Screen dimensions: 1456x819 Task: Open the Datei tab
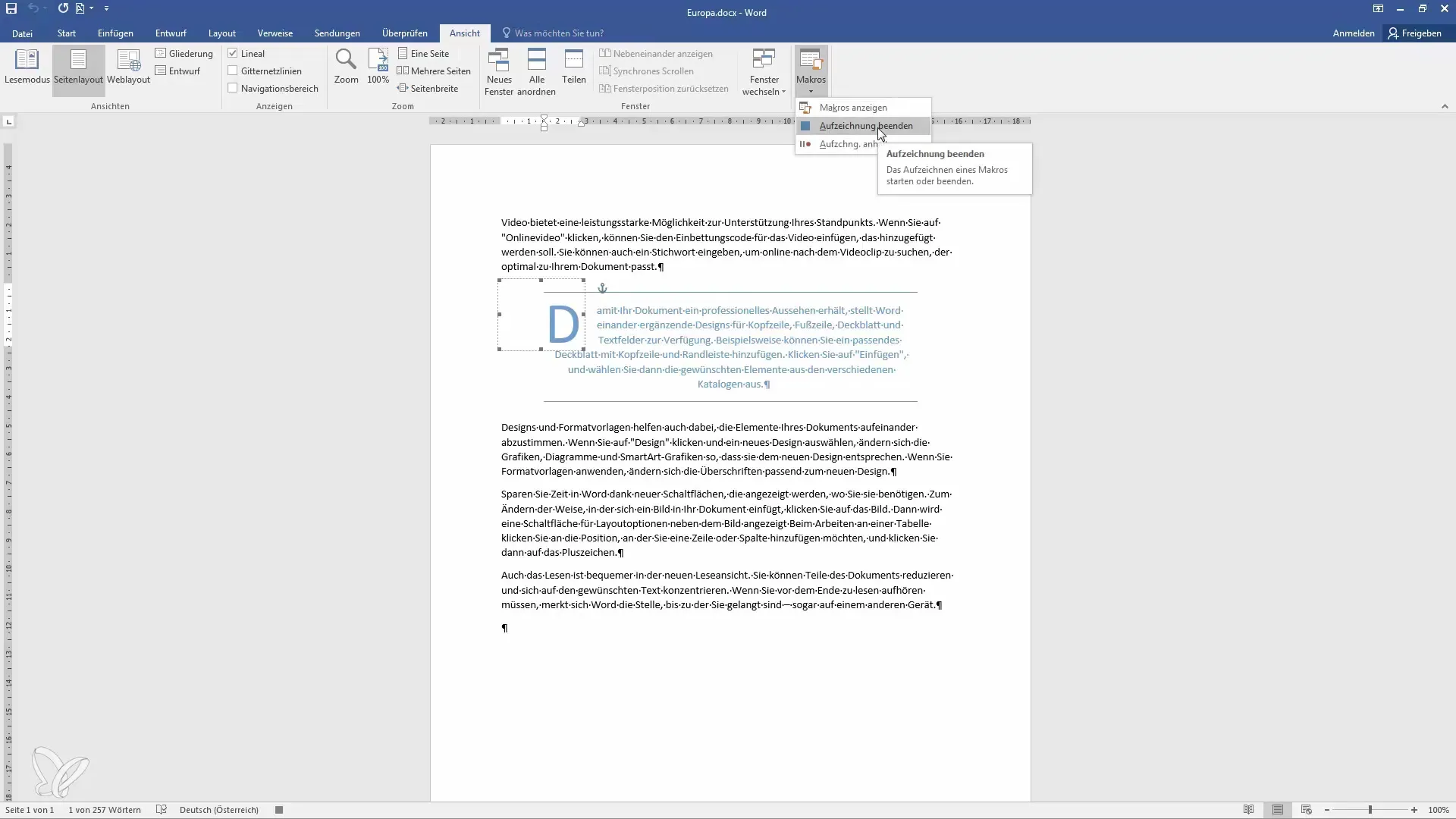pos(22,33)
